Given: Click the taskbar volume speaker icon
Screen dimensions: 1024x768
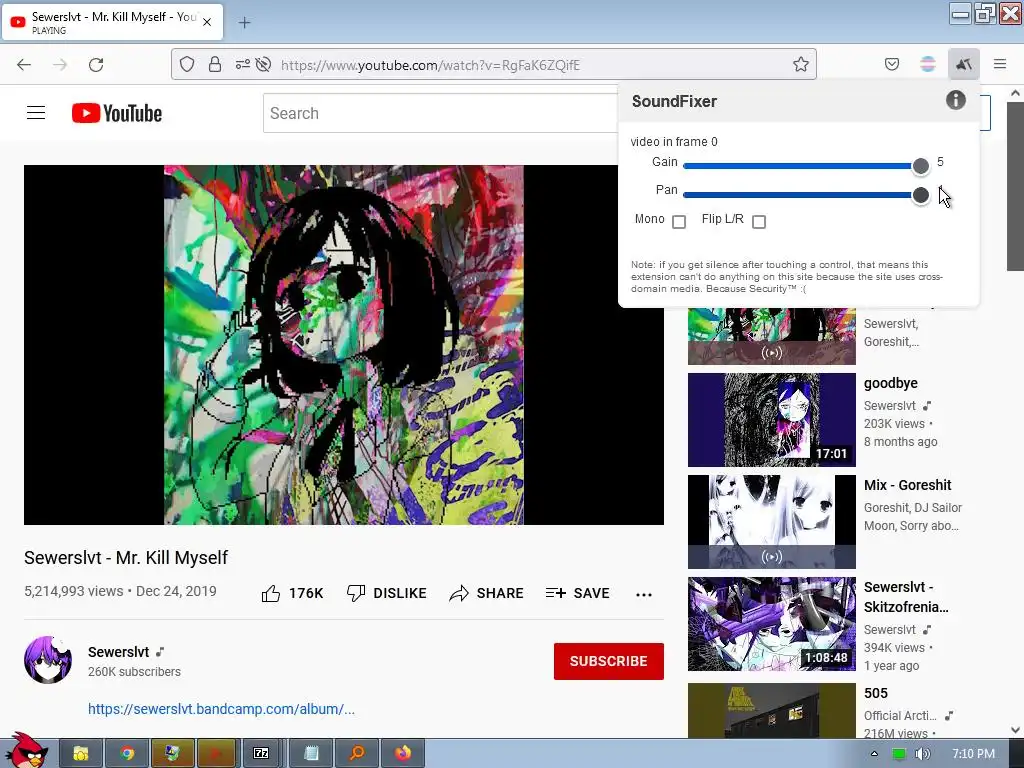Looking at the screenshot, I should pos(922,754).
